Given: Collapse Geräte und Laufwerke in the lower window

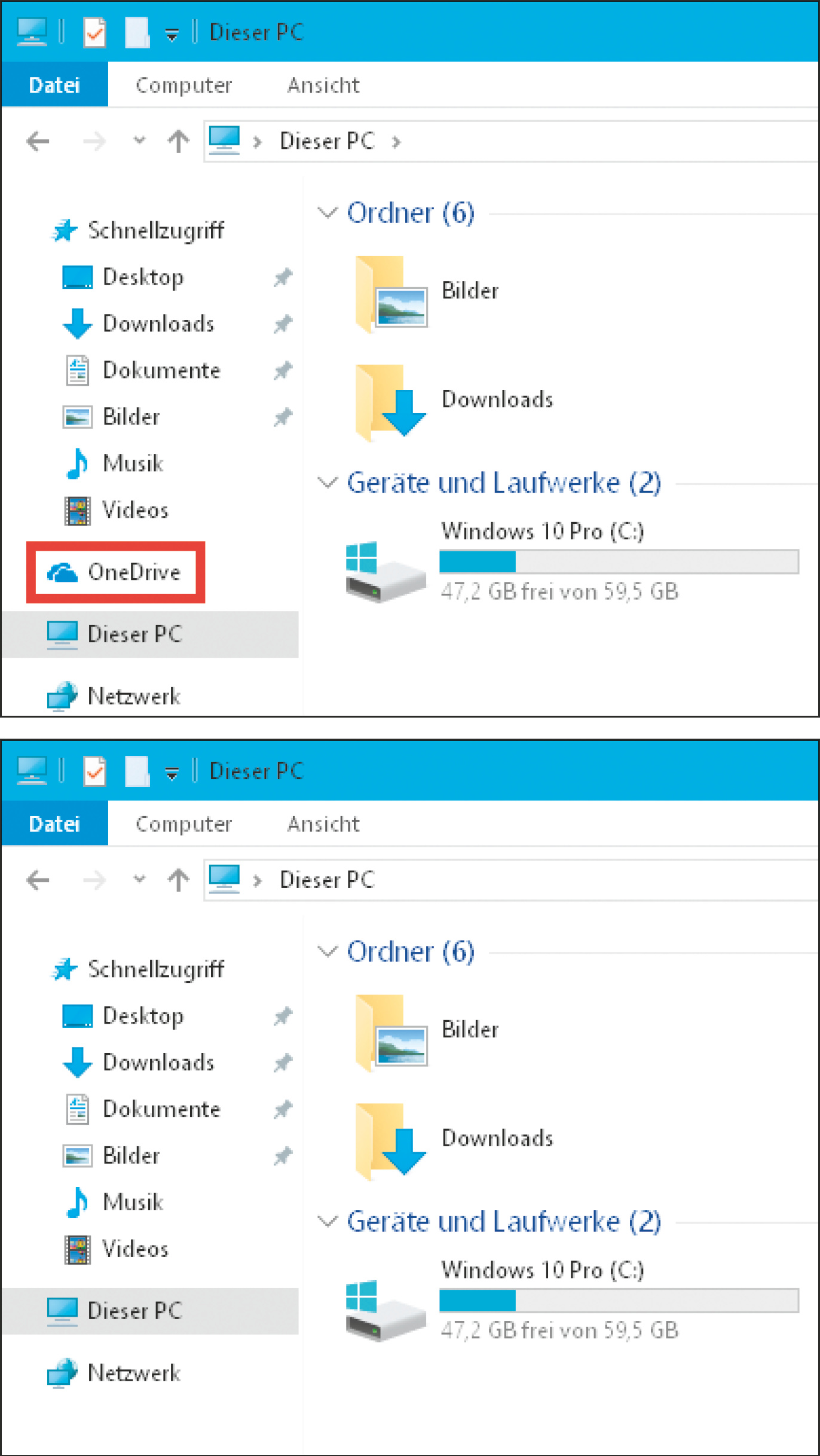Looking at the screenshot, I should (328, 1222).
